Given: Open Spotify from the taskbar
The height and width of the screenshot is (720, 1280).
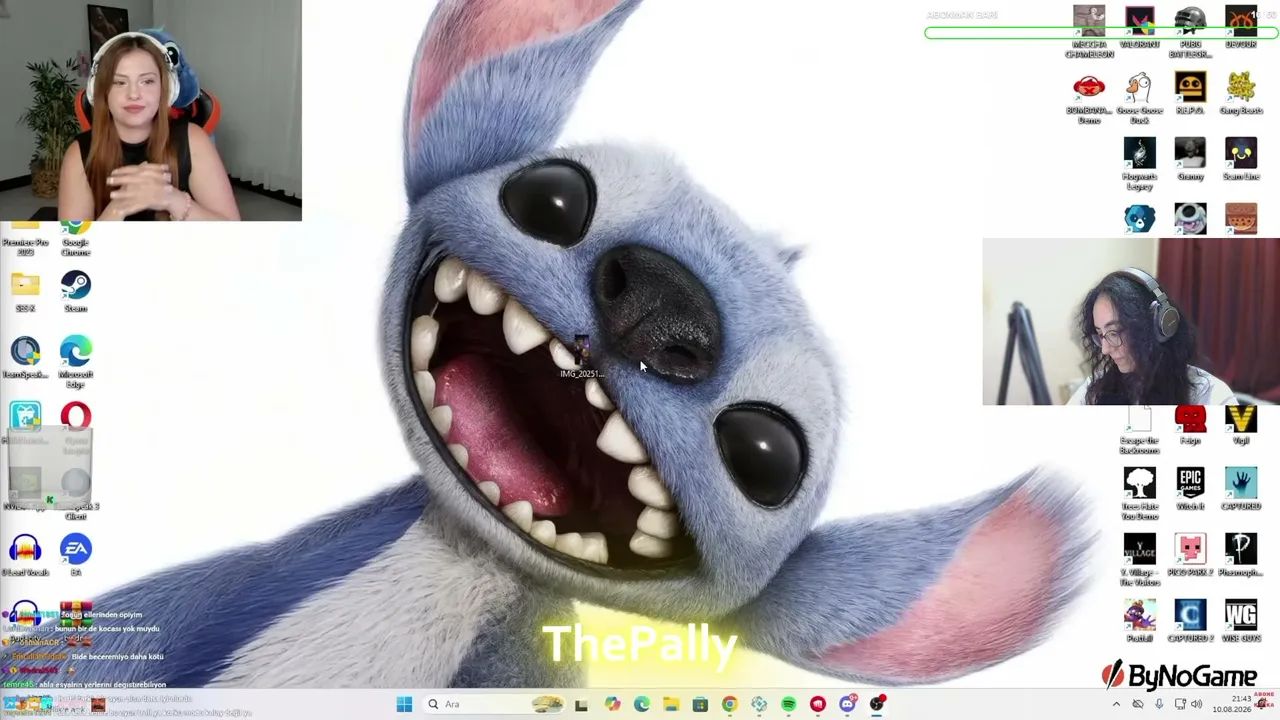Looking at the screenshot, I should [x=789, y=704].
